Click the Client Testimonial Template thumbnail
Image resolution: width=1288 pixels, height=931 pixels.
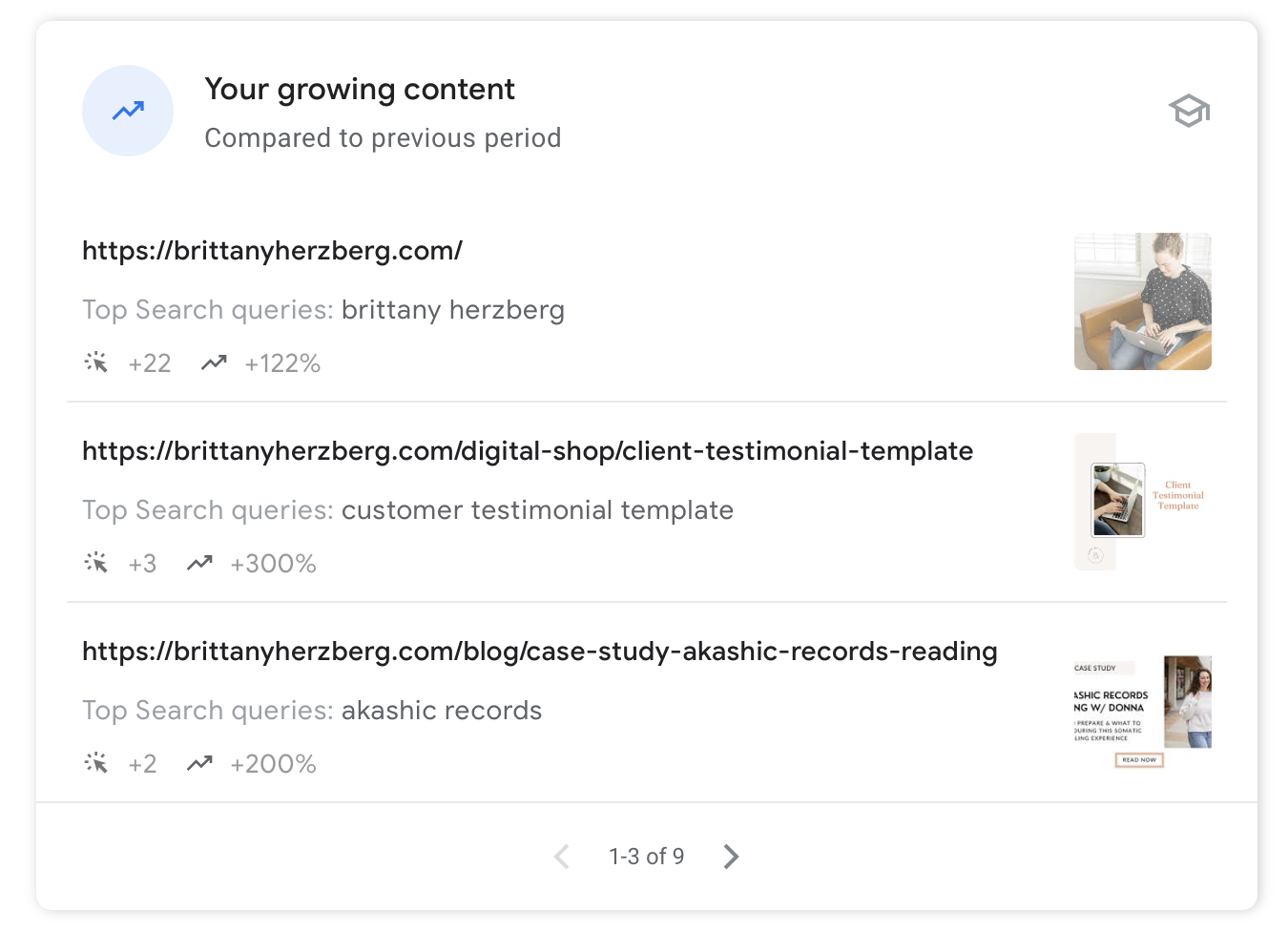pyautogui.click(x=1142, y=502)
